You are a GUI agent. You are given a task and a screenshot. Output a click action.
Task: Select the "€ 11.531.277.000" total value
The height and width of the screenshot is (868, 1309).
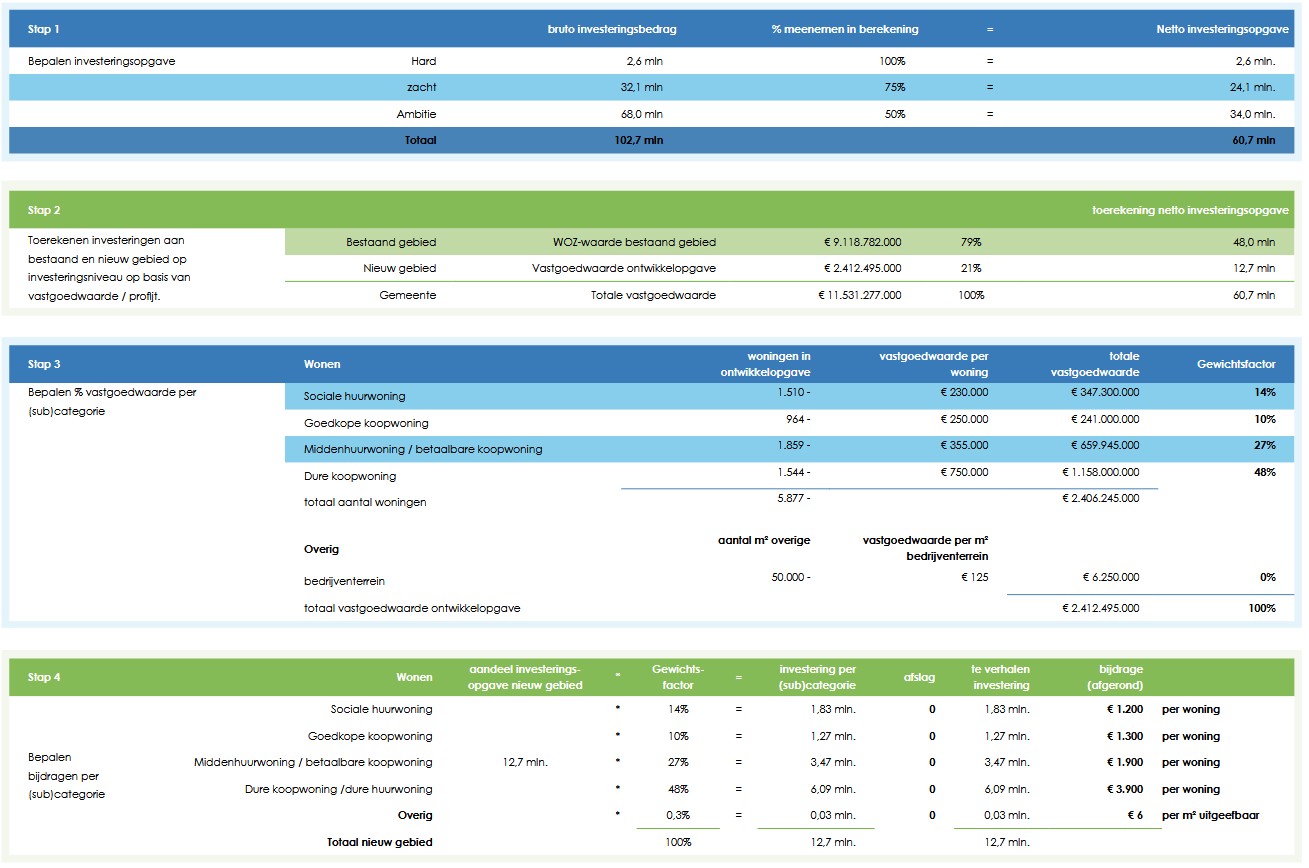[859, 295]
